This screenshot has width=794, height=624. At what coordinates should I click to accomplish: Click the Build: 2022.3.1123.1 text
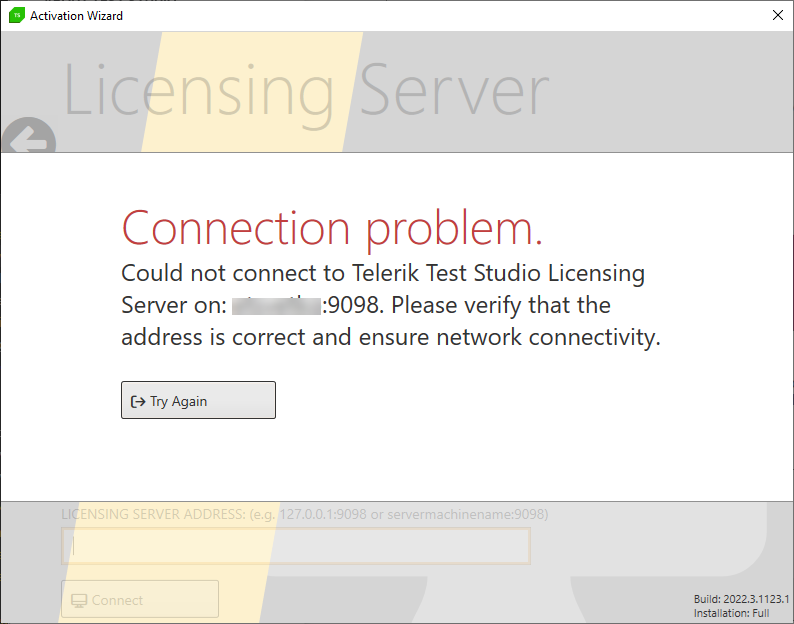[741, 599]
